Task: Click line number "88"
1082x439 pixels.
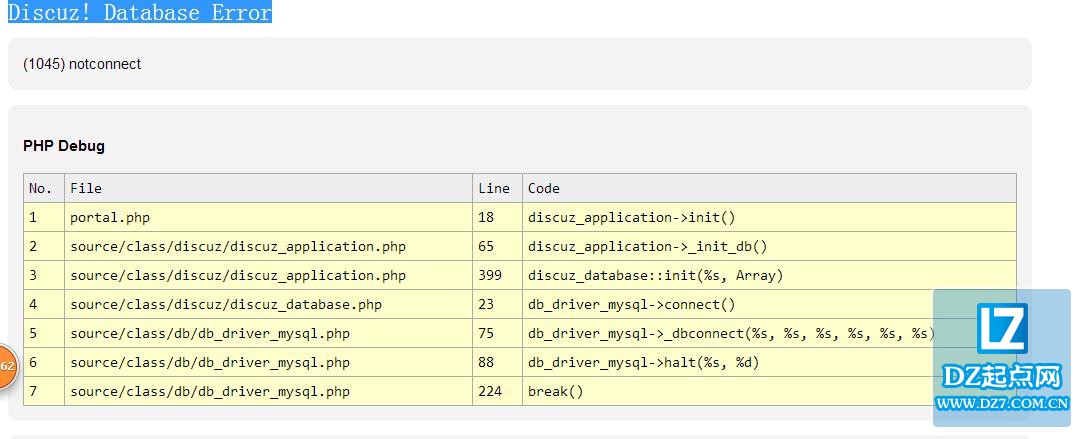Action: pyautogui.click(x=486, y=362)
